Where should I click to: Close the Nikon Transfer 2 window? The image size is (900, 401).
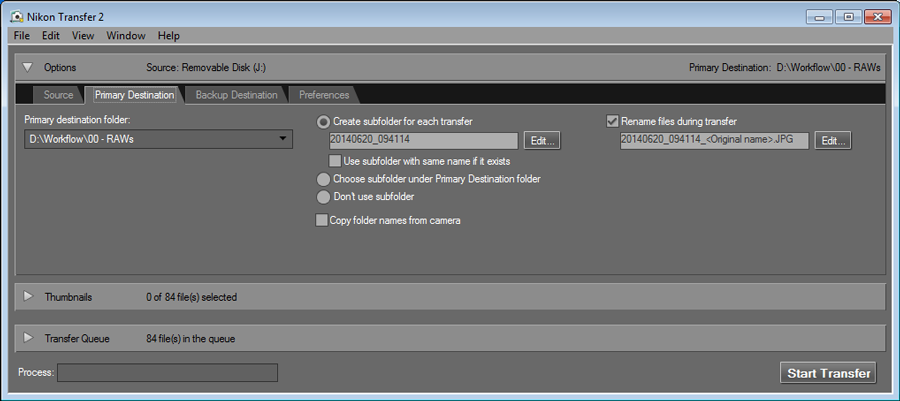click(878, 17)
